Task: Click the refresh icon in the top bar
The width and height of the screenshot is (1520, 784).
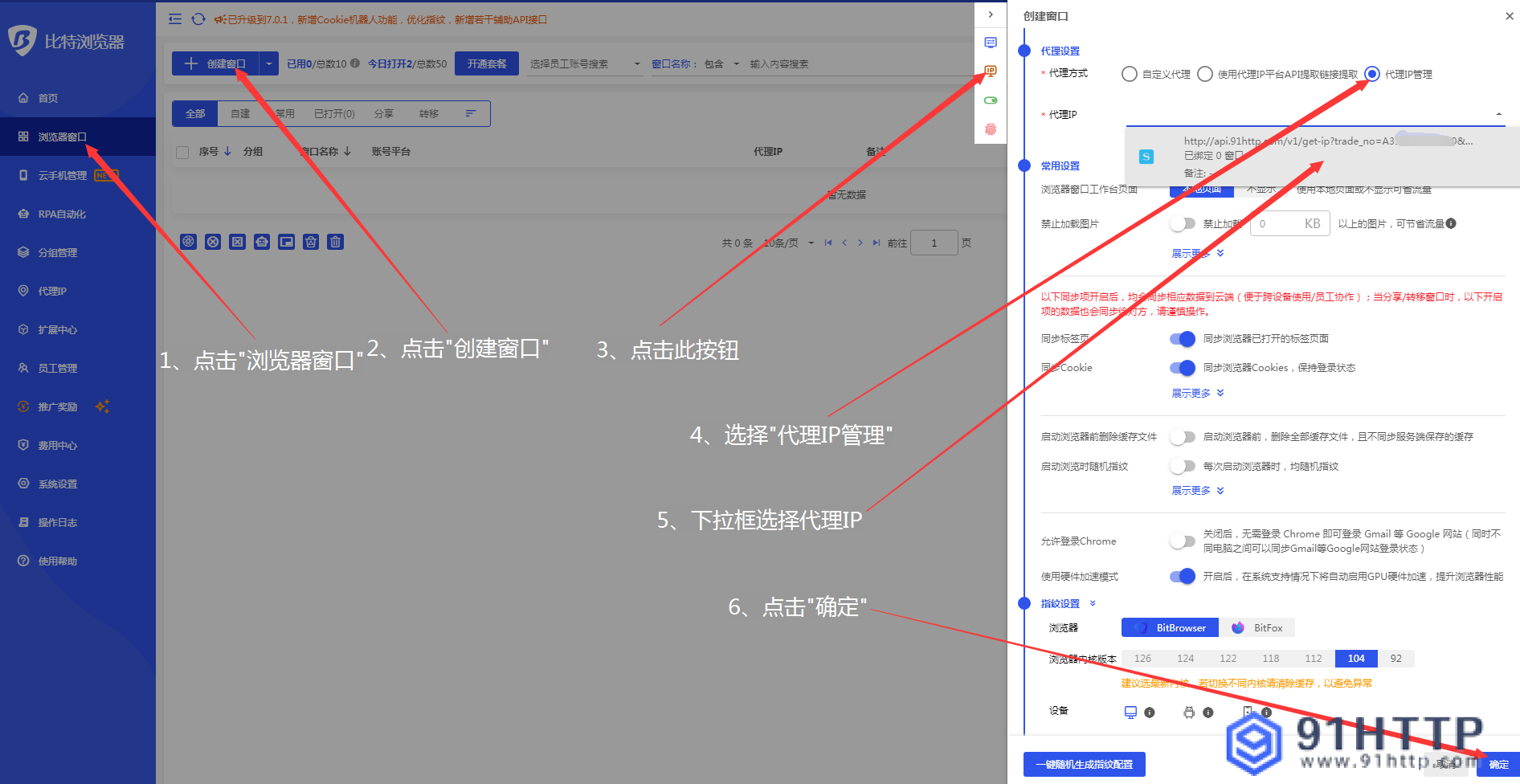Action: click(x=198, y=19)
